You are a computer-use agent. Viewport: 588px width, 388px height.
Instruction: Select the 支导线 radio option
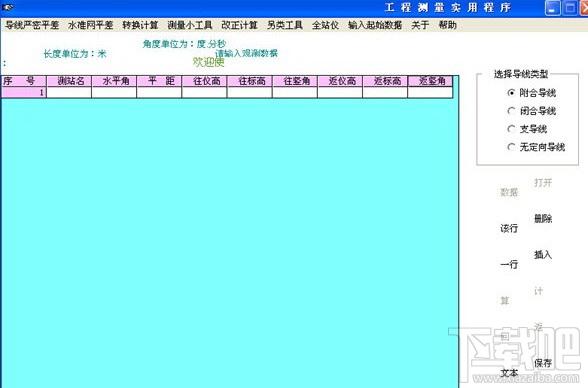528,129
